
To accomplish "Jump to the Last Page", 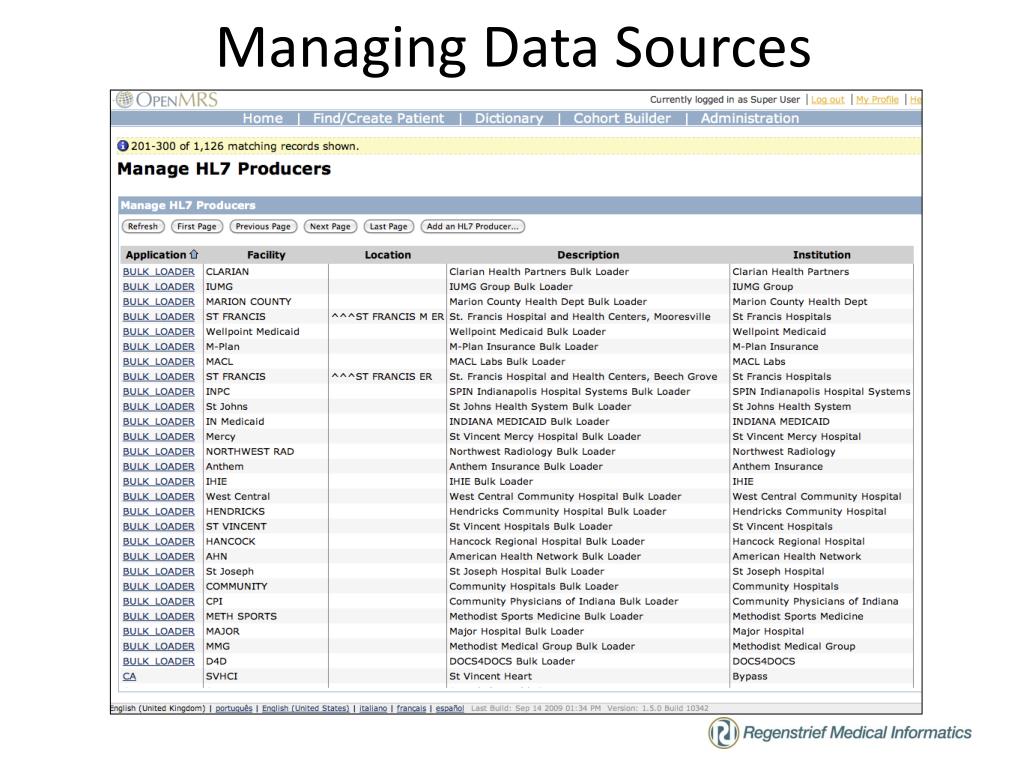I will click(387, 227).
